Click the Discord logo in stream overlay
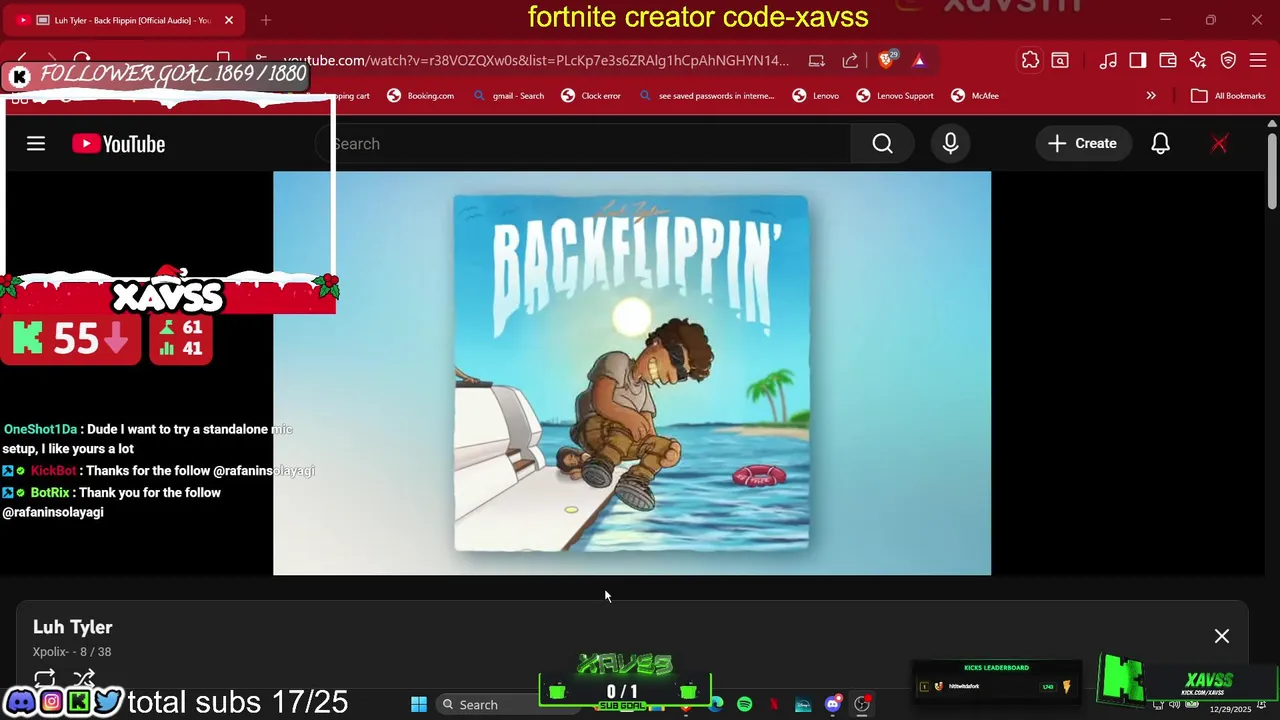 20,702
